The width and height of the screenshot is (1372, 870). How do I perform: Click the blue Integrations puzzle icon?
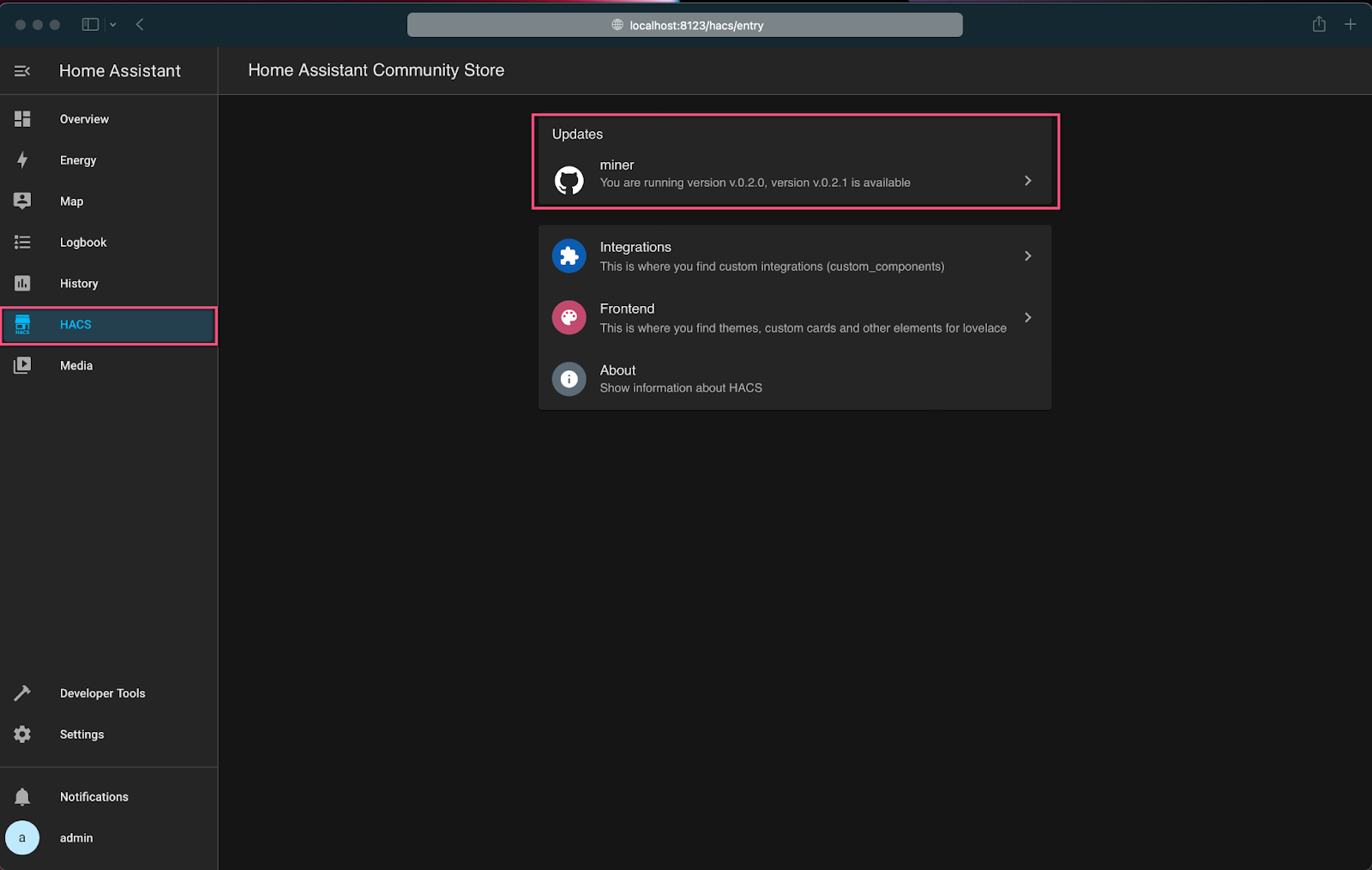point(569,256)
